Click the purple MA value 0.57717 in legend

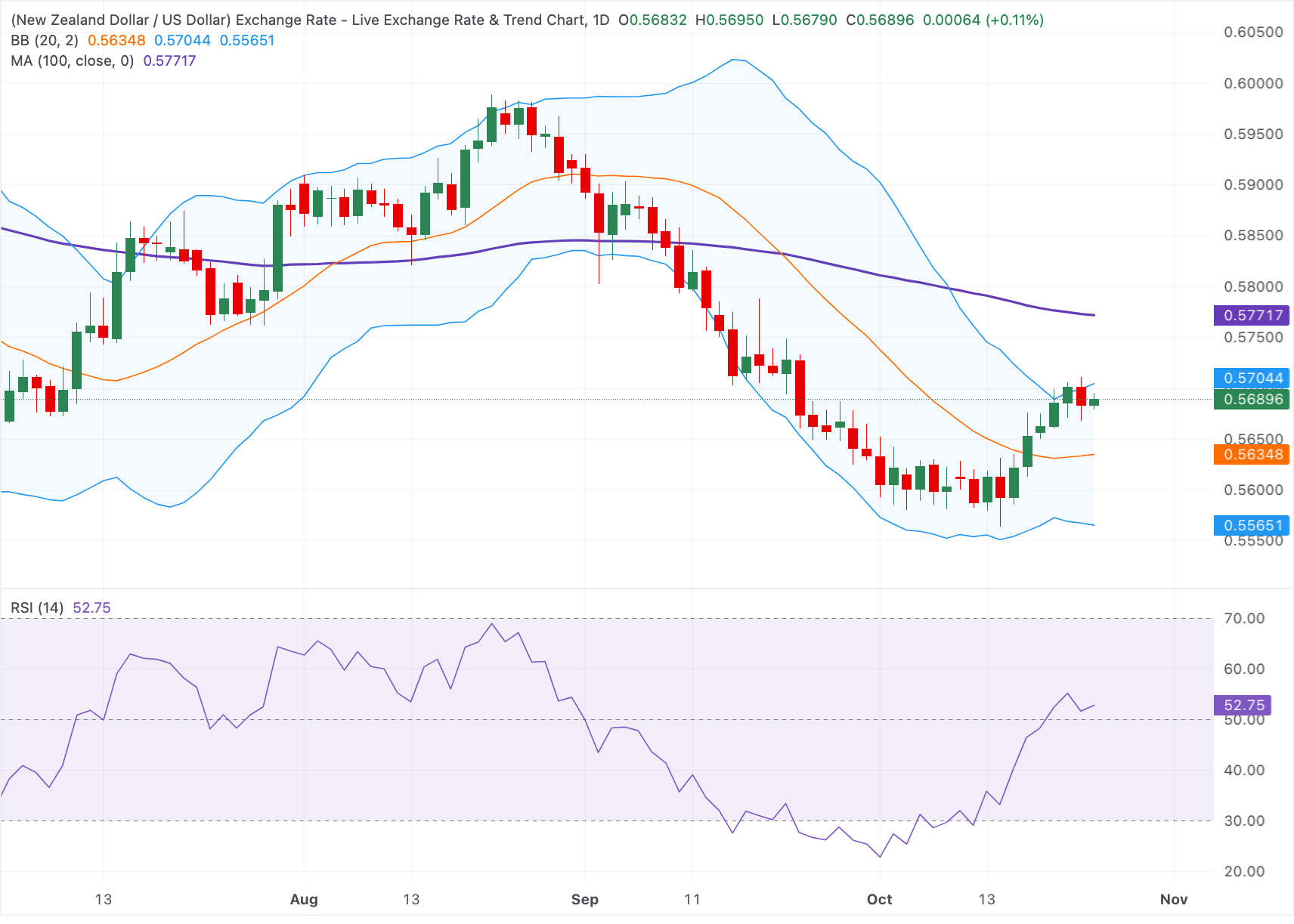click(x=169, y=60)
